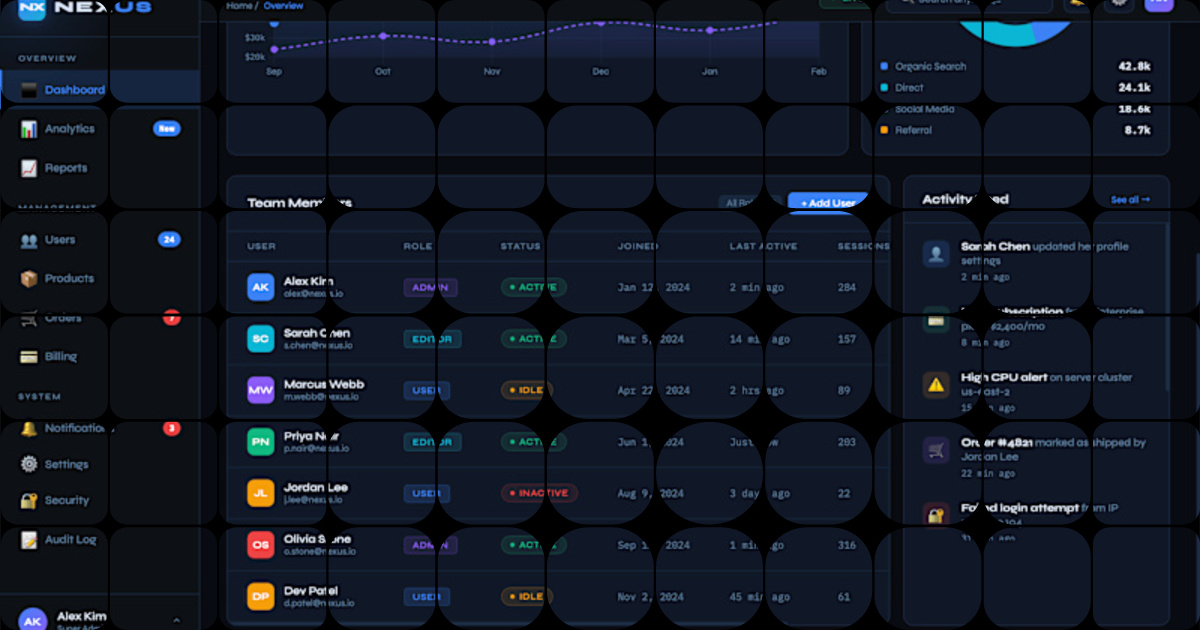Click the + Add User button
Viewport: 1200px width, 630px height.
[x=827, y=203]
